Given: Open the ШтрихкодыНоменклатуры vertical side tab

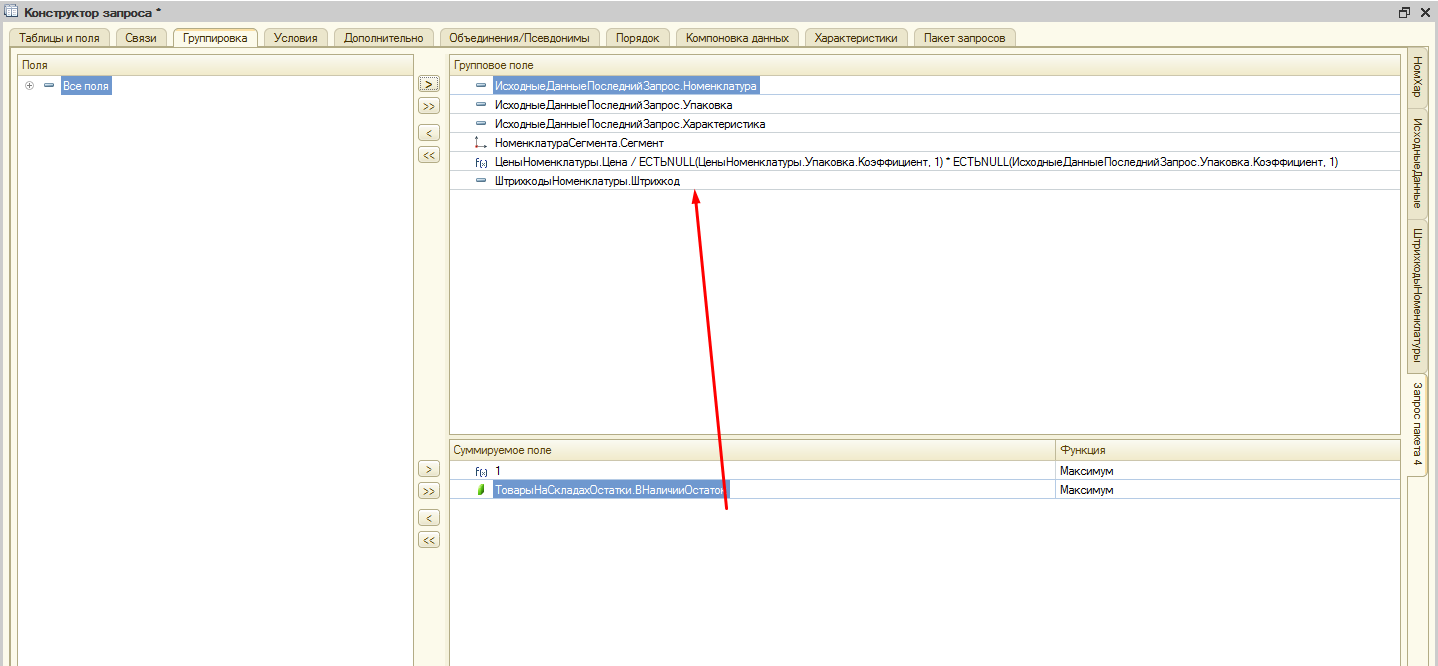Looking at the screenshot, I should 1417,295.
